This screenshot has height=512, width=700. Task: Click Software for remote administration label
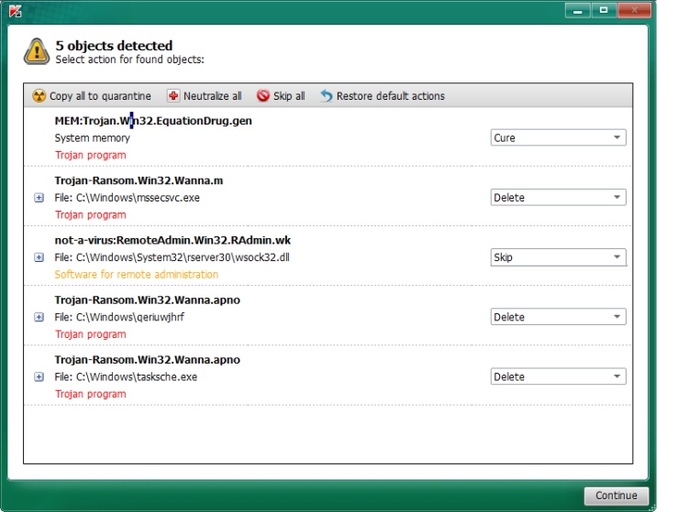coord(137,275)
